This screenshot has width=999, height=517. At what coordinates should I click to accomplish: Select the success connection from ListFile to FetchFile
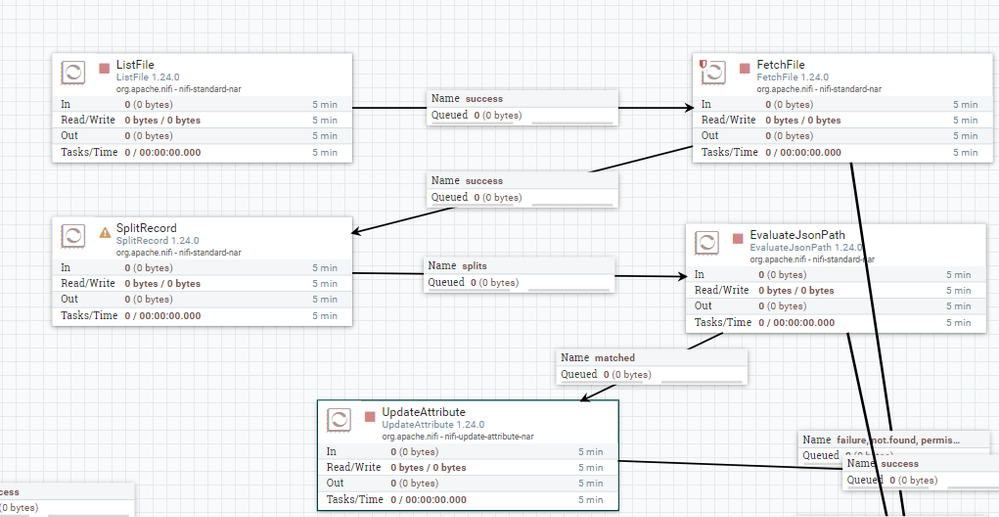[x=522, y=107]
